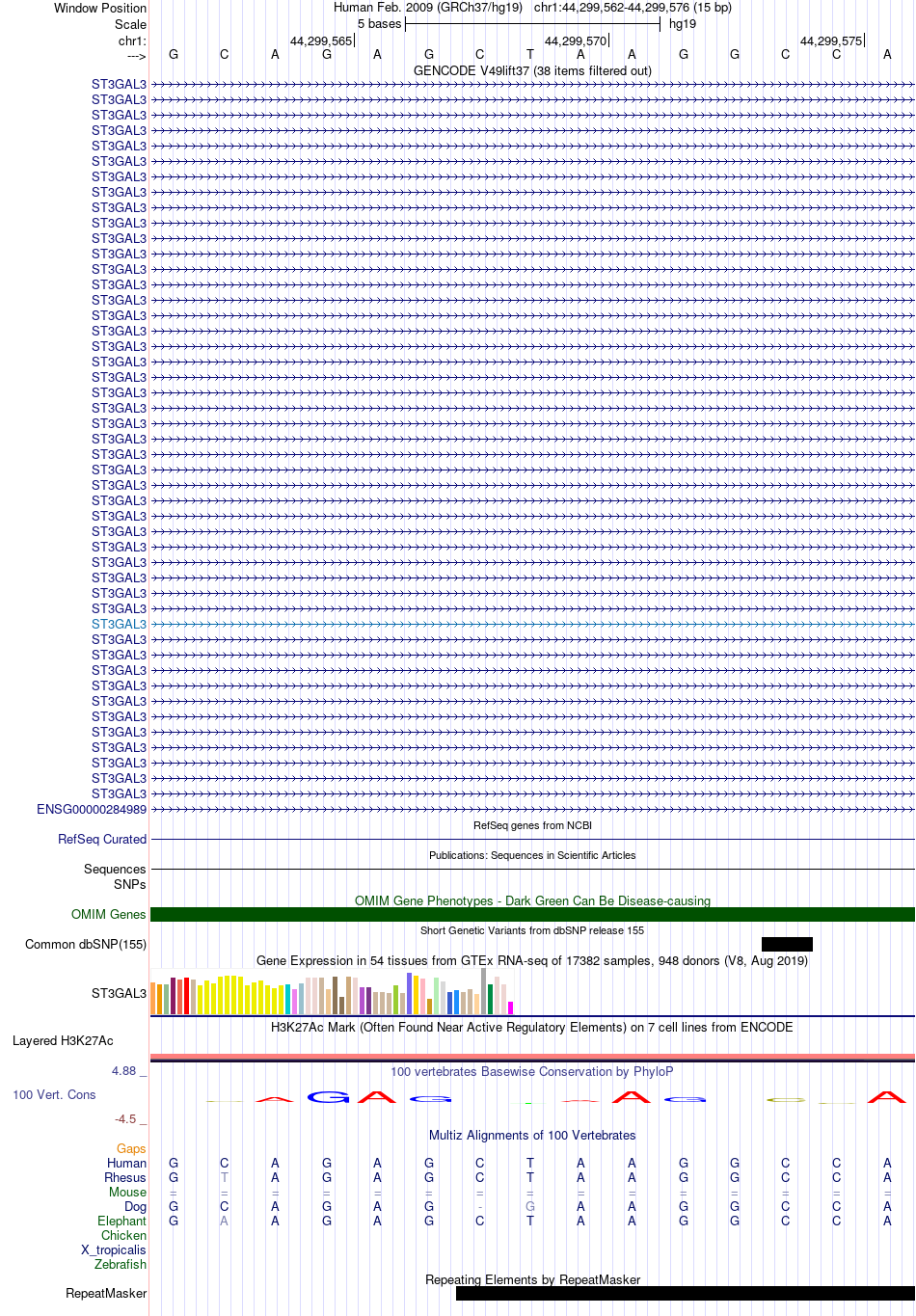
Task: Click the Sequences track label
Action: [115, 869]
